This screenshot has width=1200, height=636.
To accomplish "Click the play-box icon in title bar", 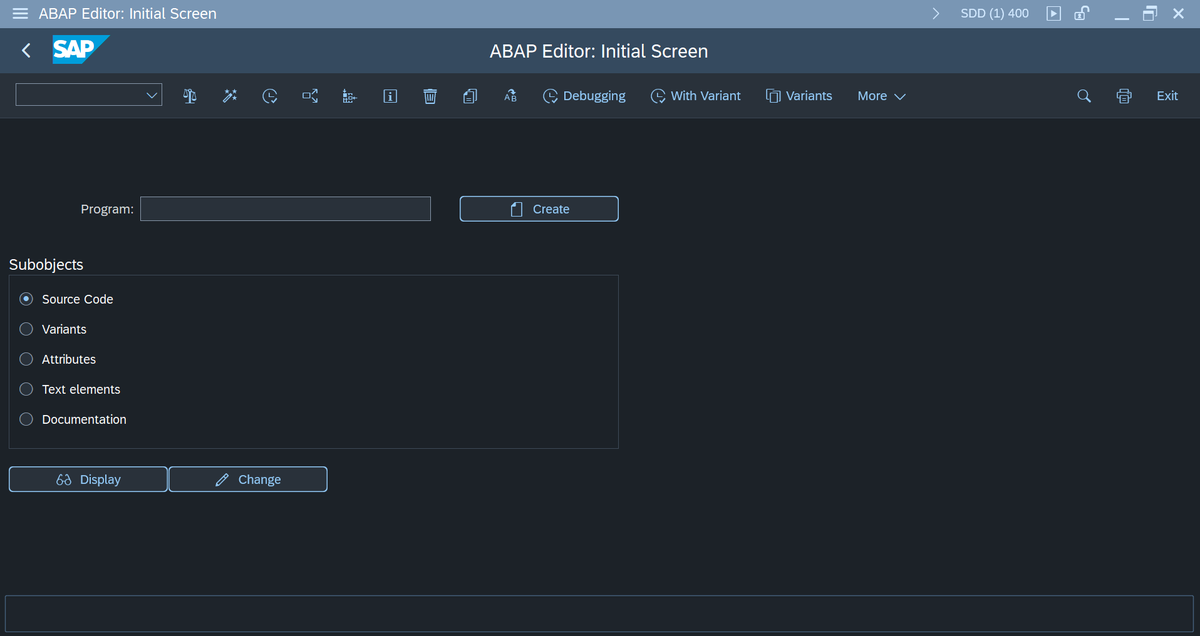I will pos(1053,14).
